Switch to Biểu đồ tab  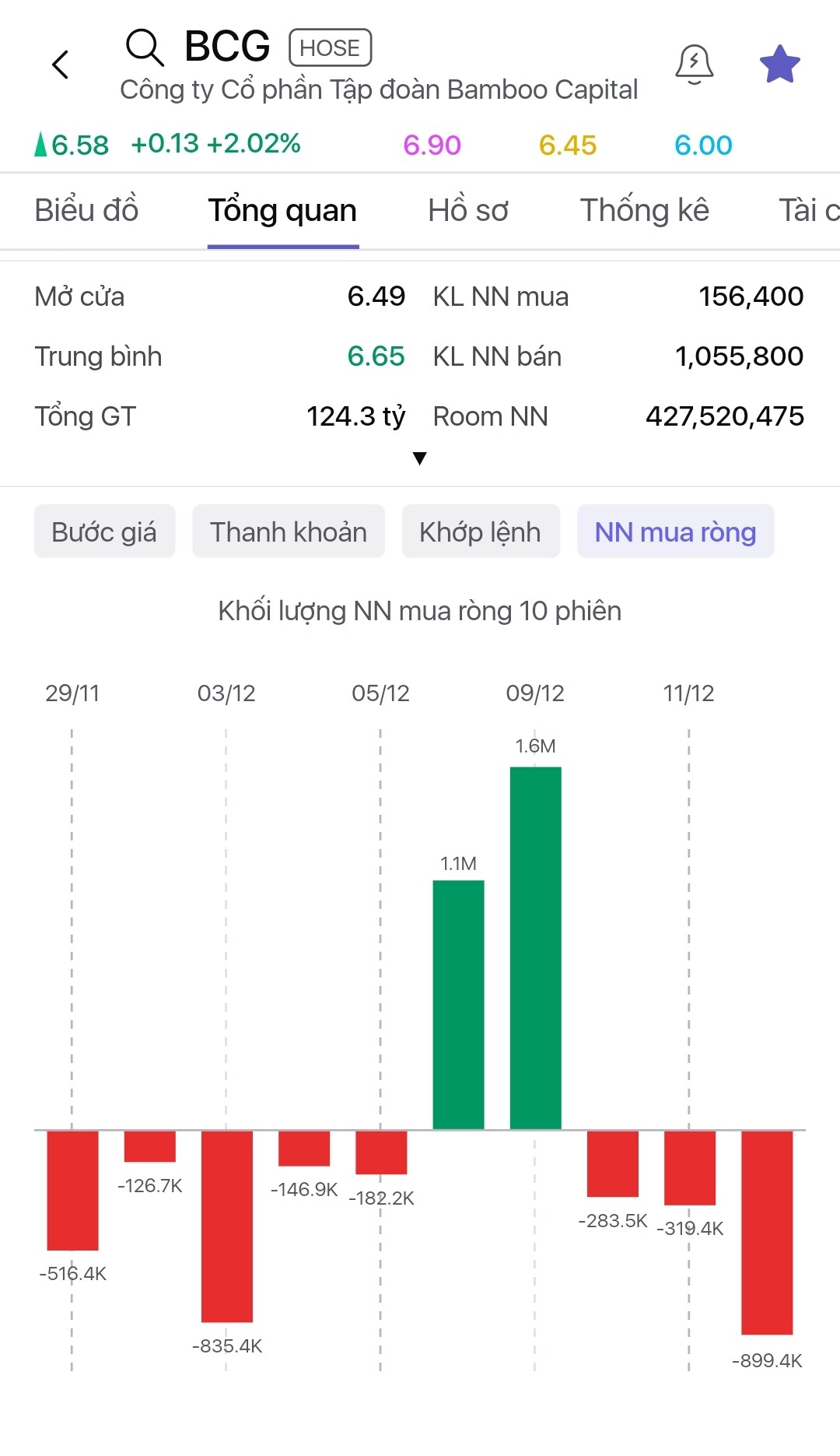pyautogui.click(x=86, y=211)
